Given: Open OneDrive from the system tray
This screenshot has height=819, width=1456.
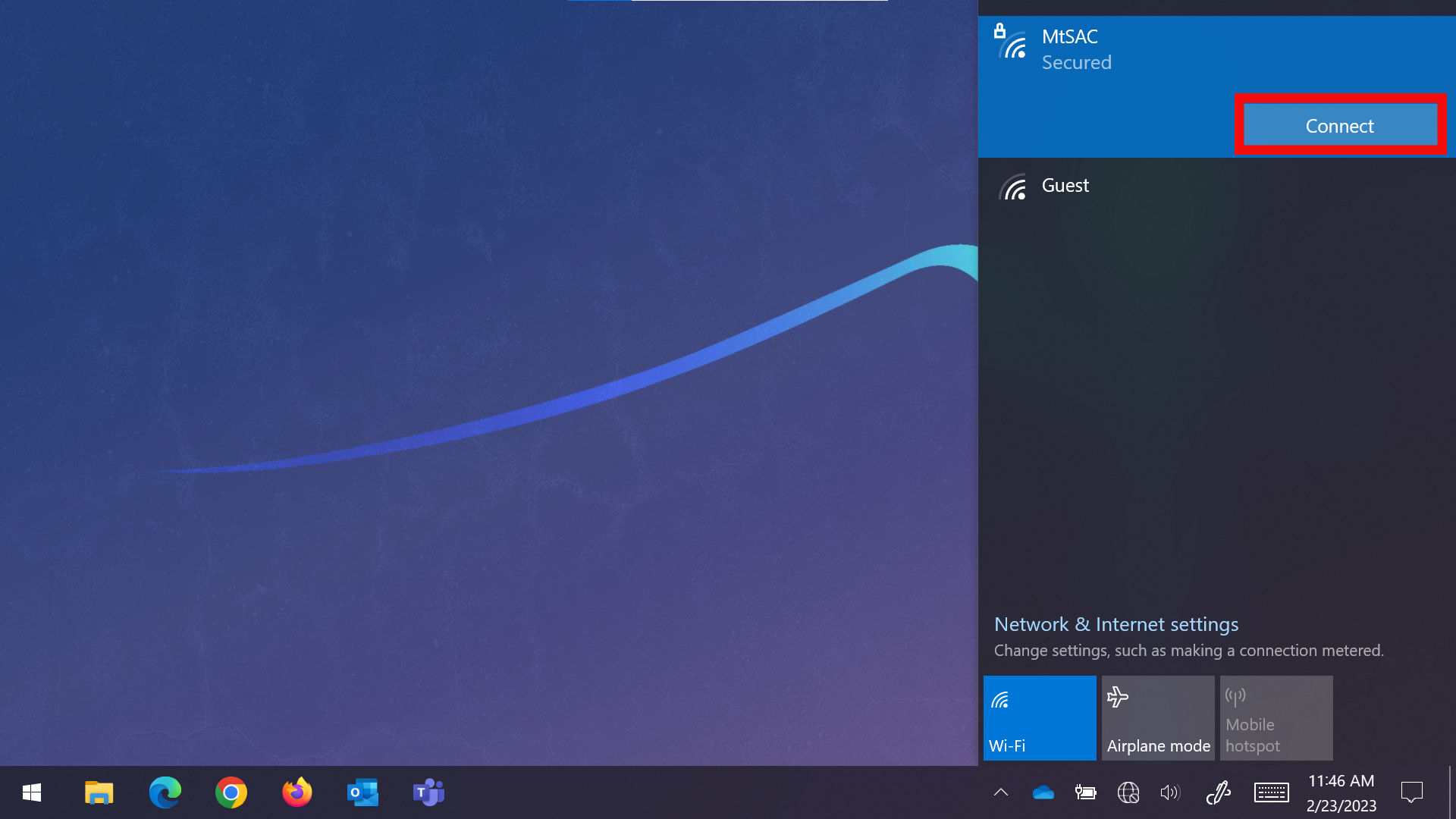Looking at the screenshot, I should point(1043,792).
